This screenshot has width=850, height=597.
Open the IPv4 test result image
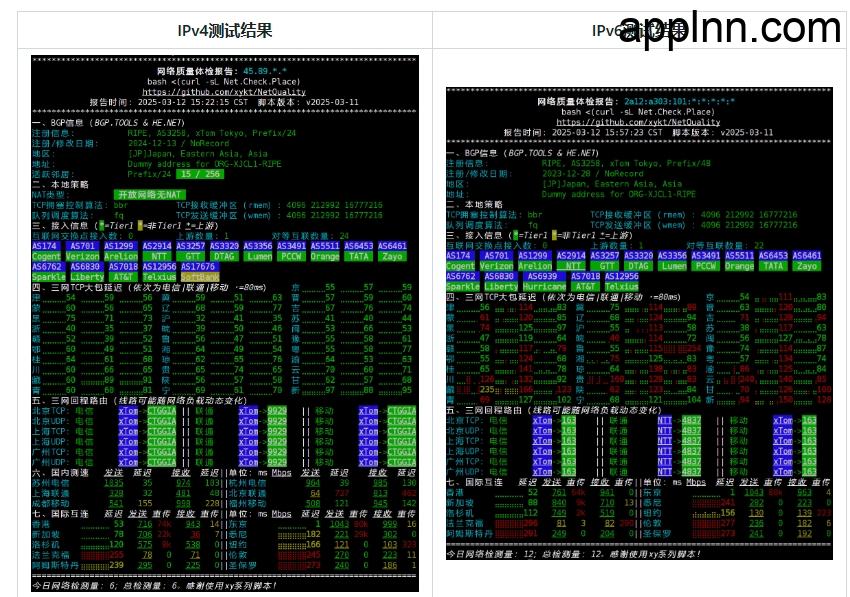pyautogui.click(x=225, y=324)
